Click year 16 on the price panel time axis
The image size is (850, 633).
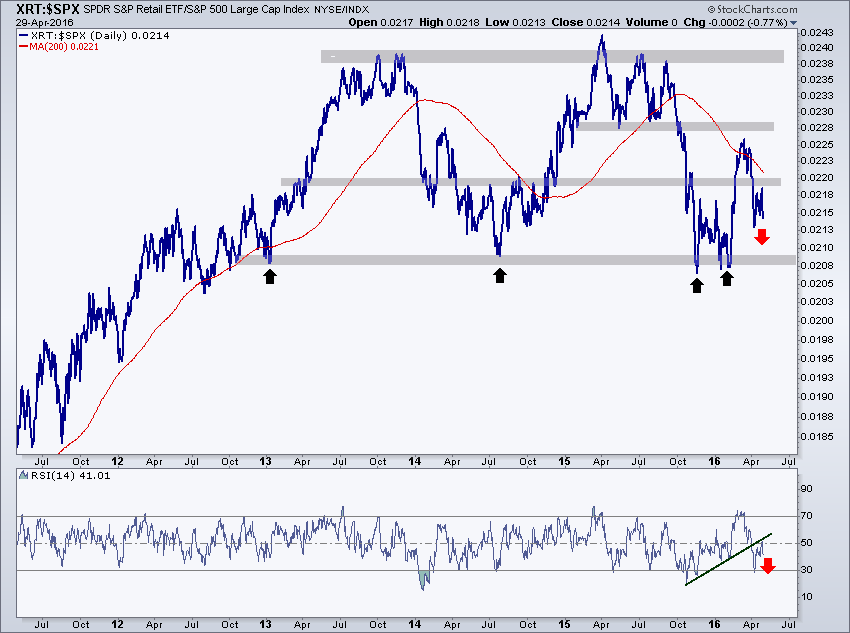point(714,461)
